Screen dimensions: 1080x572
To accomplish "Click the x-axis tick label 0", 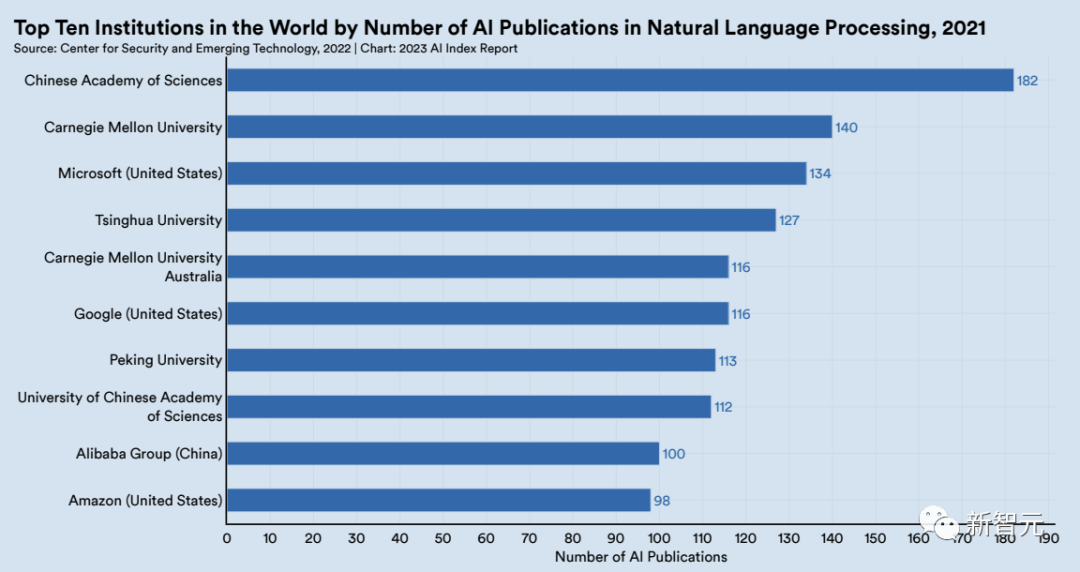I will [x=227, y=539].
